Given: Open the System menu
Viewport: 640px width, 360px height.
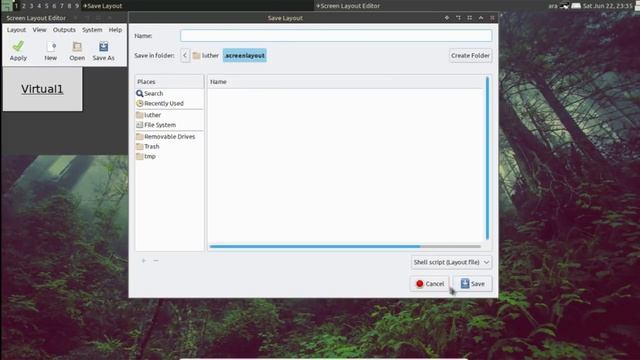Looking at the screenshot, I should pyautogui.click(x=92, y=30).
